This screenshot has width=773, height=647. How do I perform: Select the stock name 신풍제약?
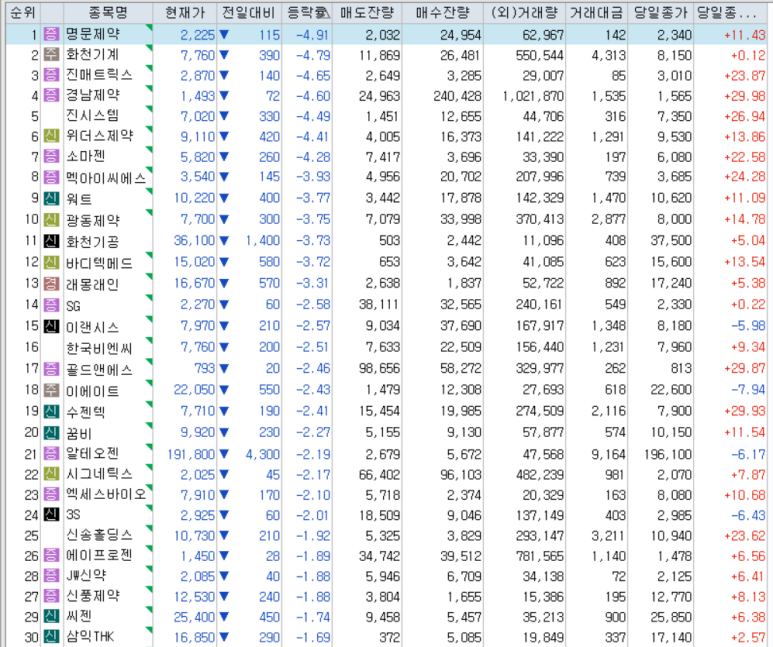tap(93, 596)
